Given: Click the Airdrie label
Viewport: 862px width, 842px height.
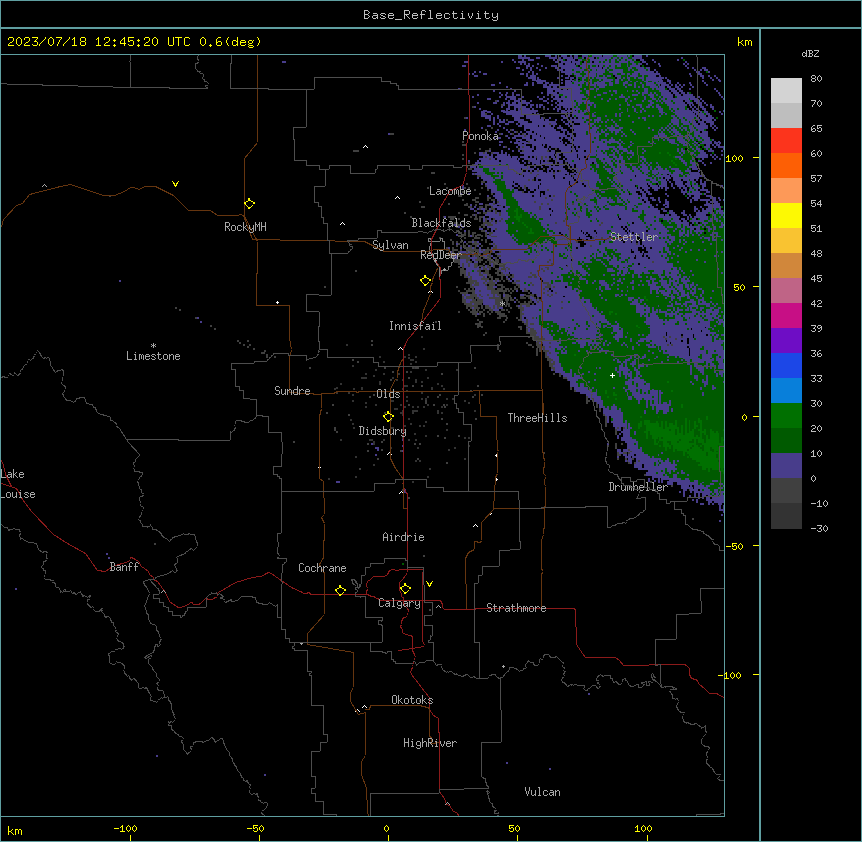Looking at the screenshot, I should (403, 537).
